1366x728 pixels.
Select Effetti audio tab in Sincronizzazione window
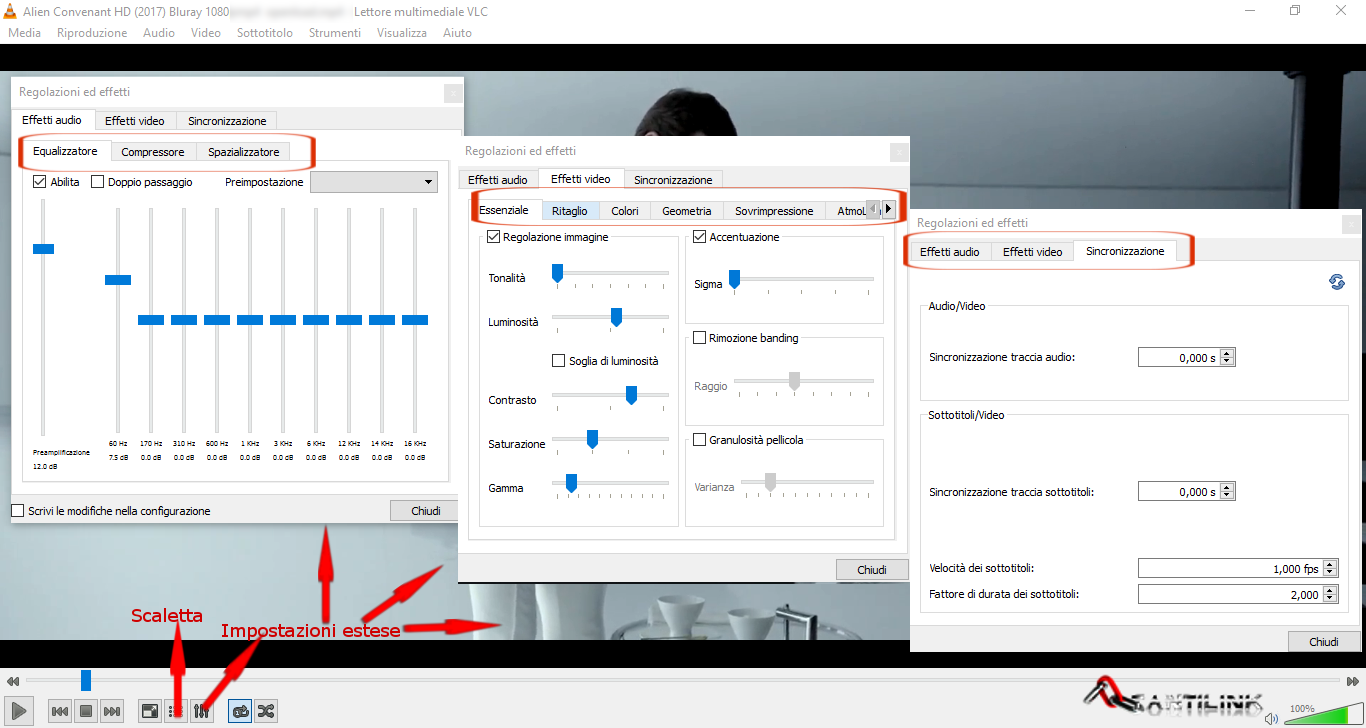[x=950, y=252]
